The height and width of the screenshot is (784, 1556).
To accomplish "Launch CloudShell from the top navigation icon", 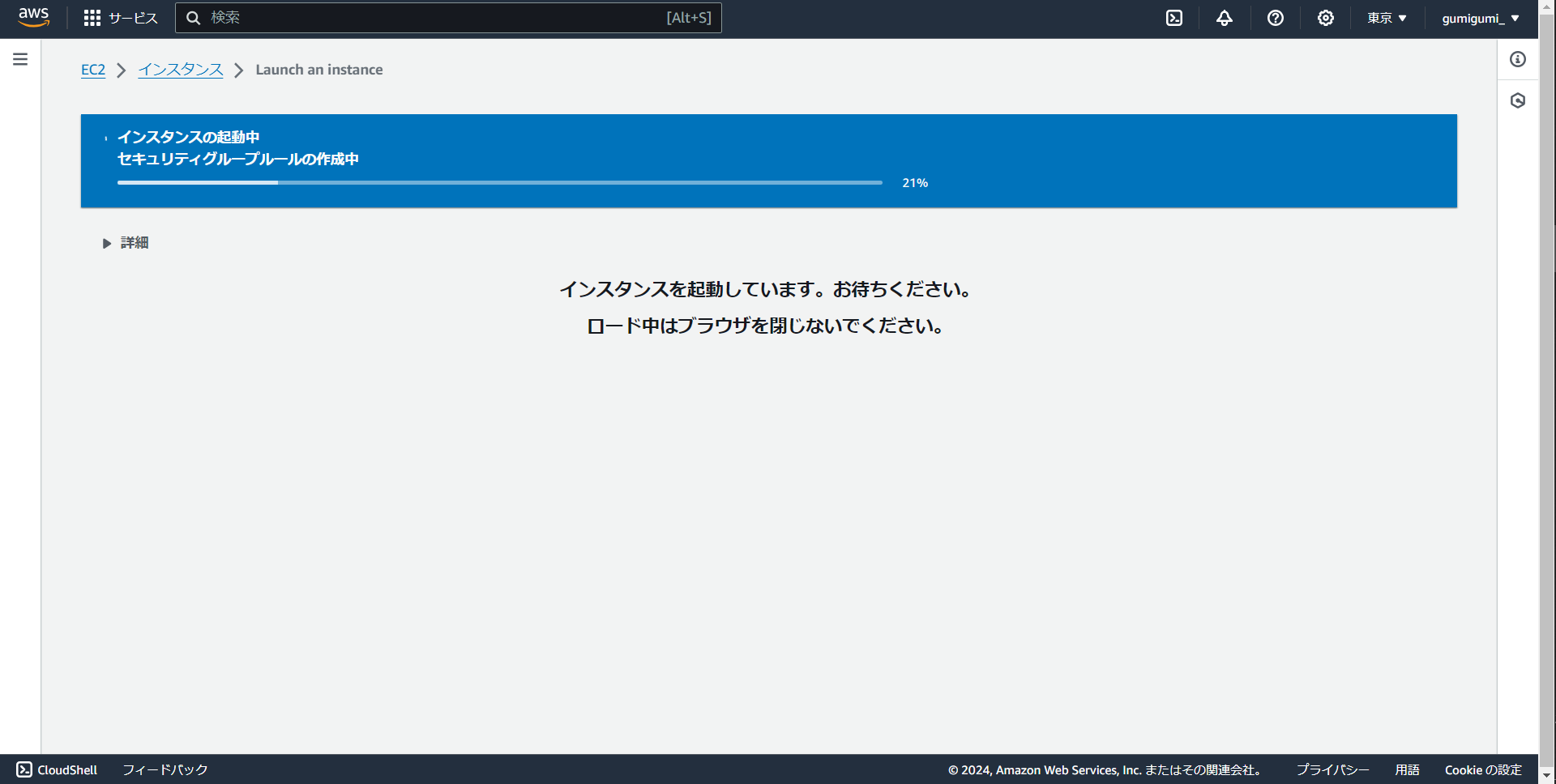I will point(1173,18).
